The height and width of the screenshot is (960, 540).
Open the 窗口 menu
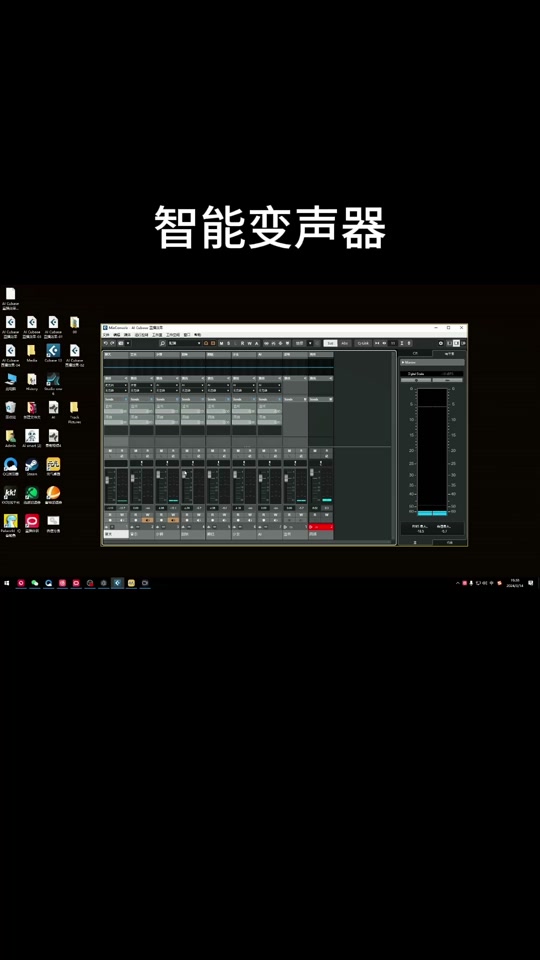tap(187, 335)
